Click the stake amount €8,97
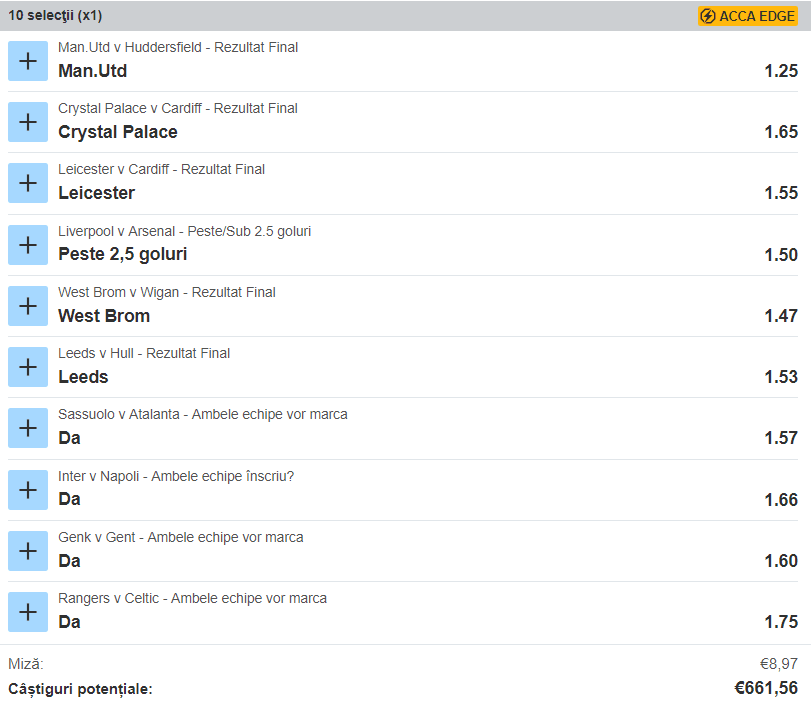 point(778,664)
